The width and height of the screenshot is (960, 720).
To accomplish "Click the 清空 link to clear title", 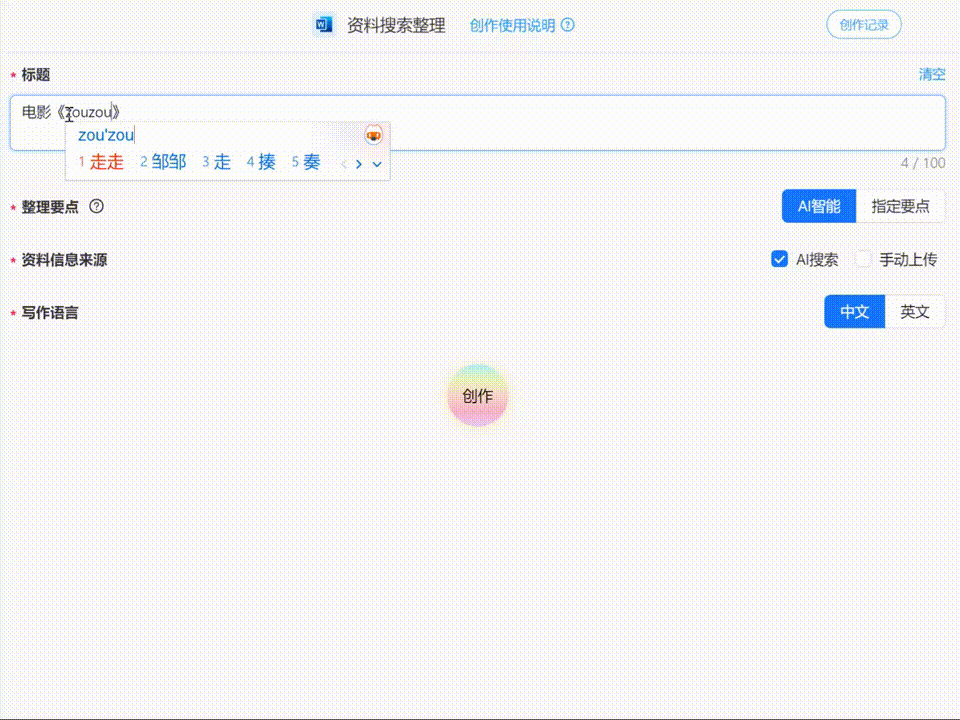I will point(931,75).
